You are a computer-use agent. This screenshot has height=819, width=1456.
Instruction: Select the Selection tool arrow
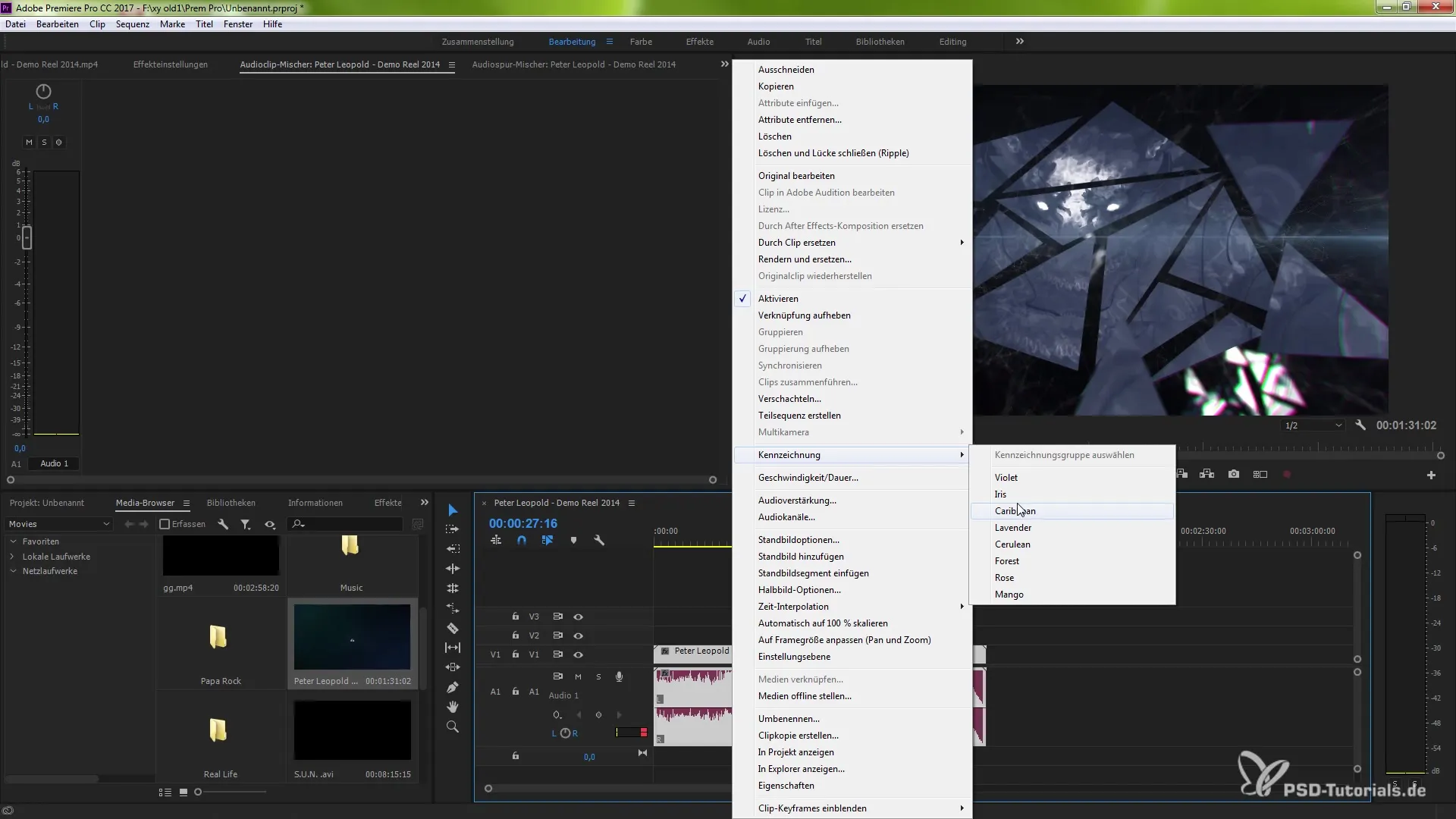[x=453, y=510]
